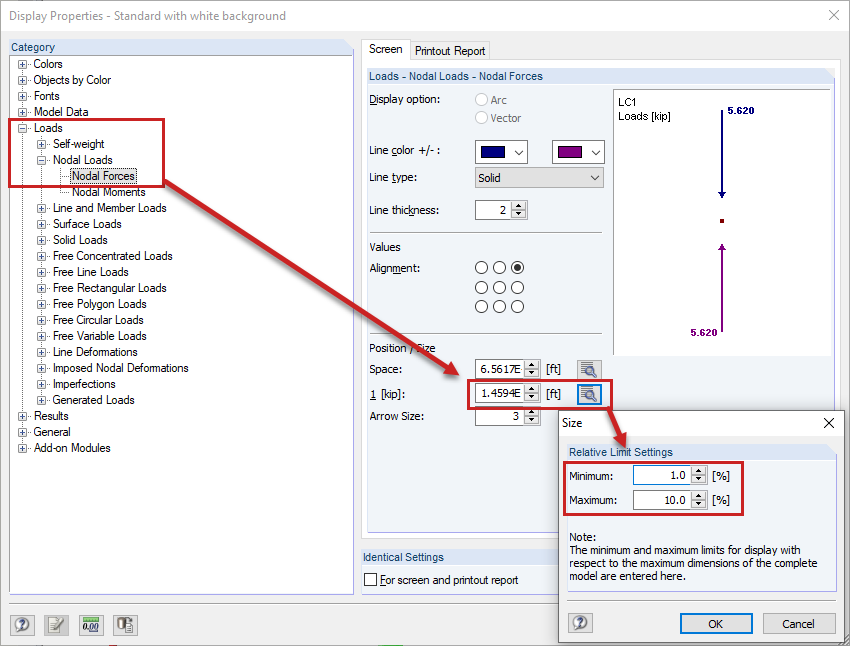This screenshot has height=646, width=850.
Task: Click the help icon in the Size dialog
Action: coord(580,623)
